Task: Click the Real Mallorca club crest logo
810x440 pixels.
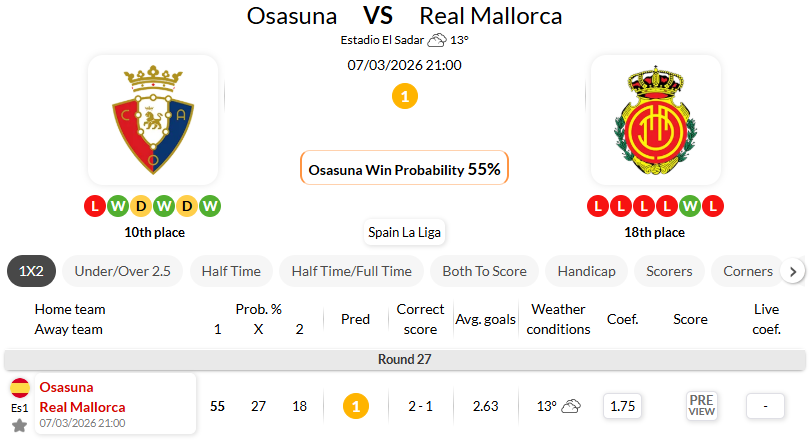Action: [x=656, y=120]
